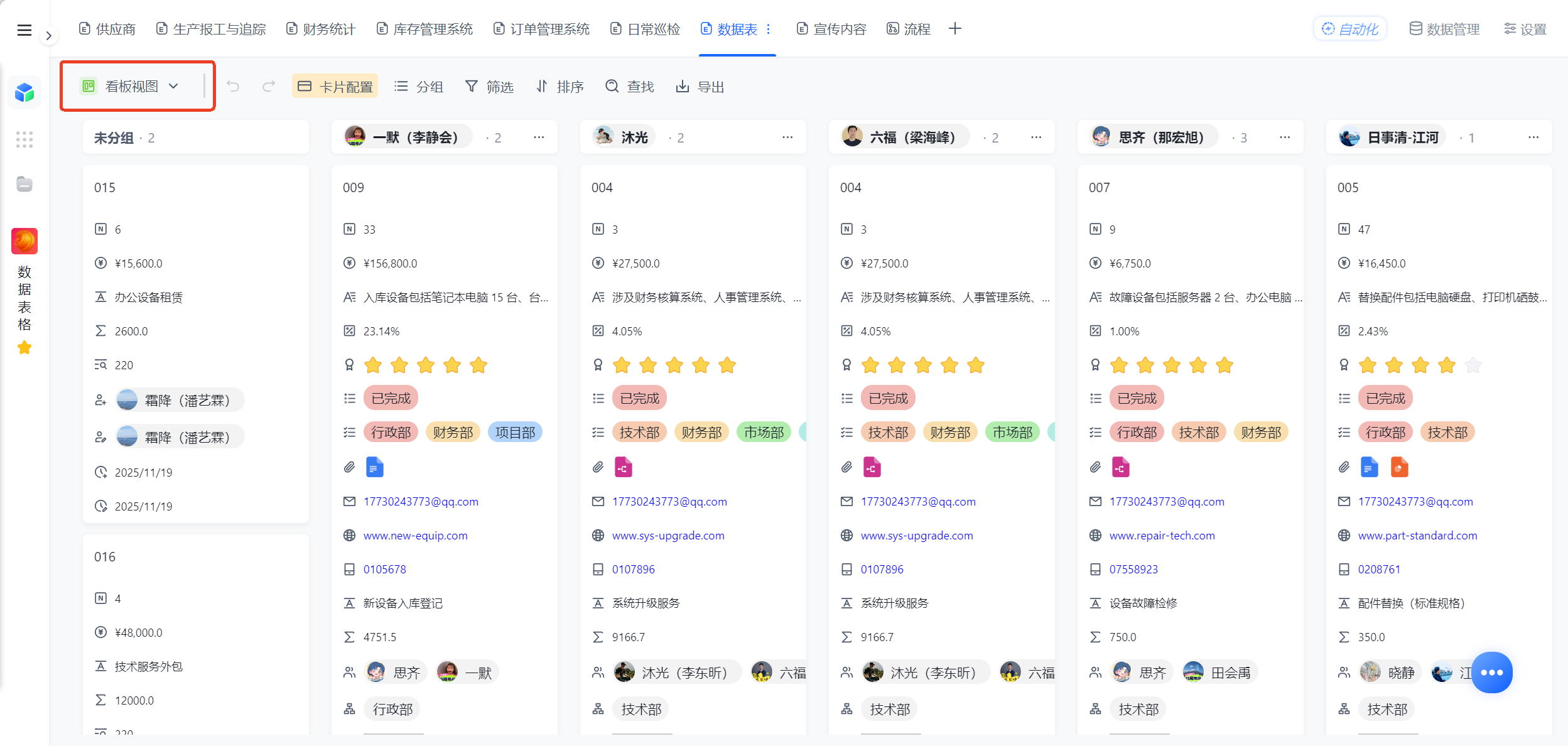The height and width of the screenshot is (746, 1568).
Task: Switch to the 供应商 tab
Action: [107, 29]
